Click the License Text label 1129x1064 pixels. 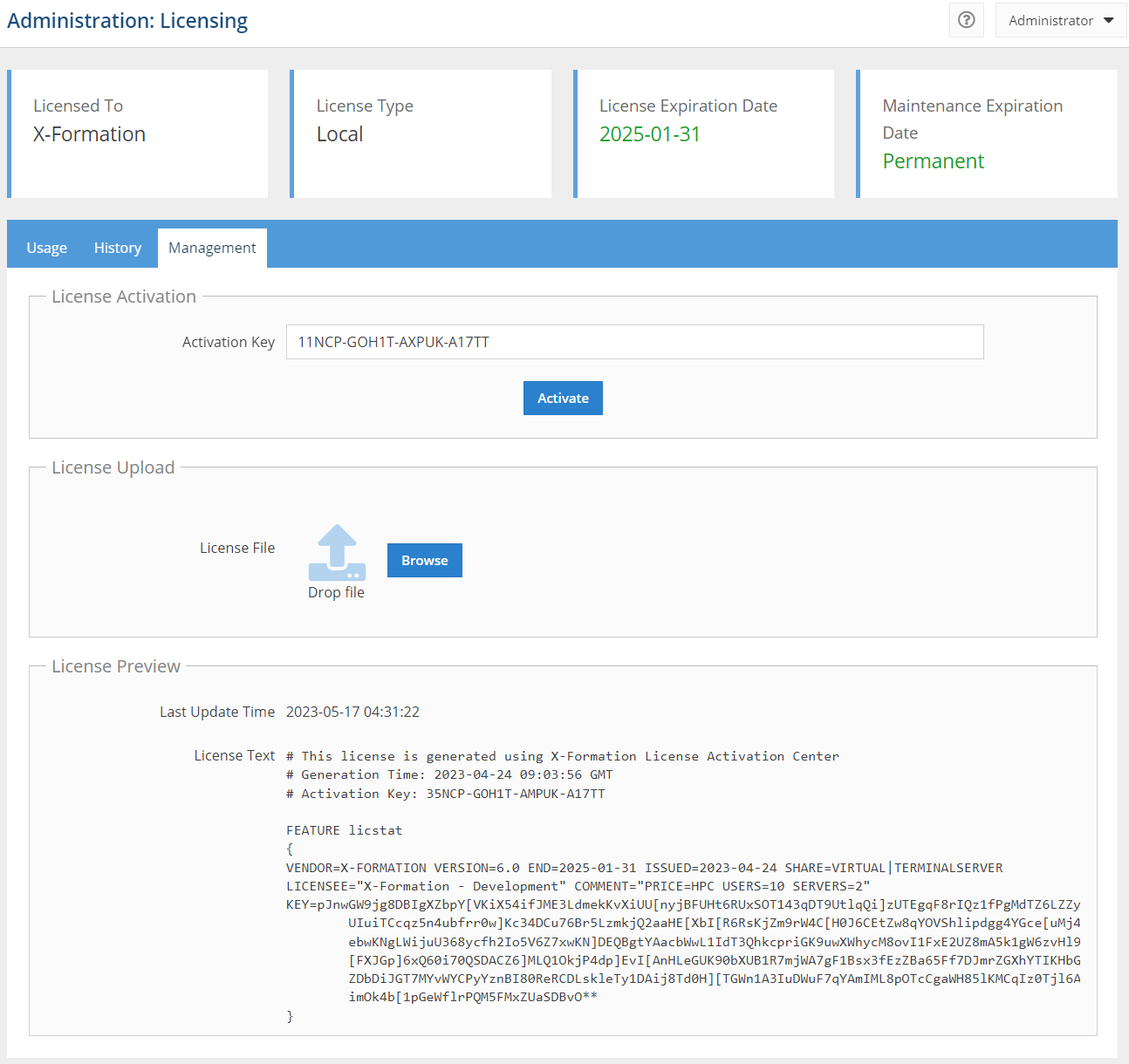[235, 755]
